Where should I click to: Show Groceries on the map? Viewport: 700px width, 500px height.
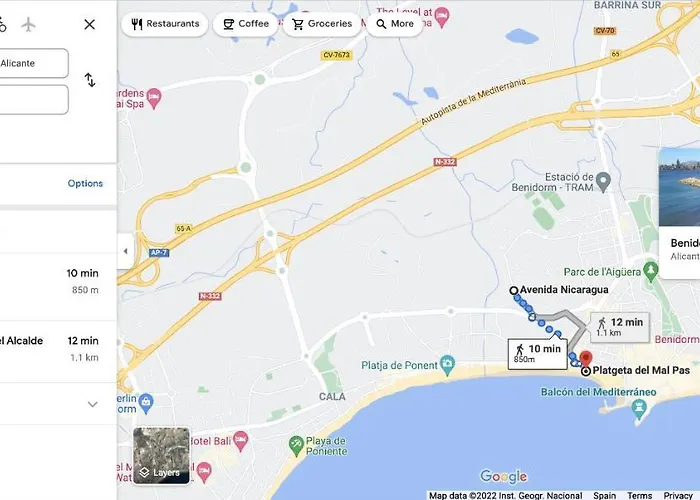322,24
